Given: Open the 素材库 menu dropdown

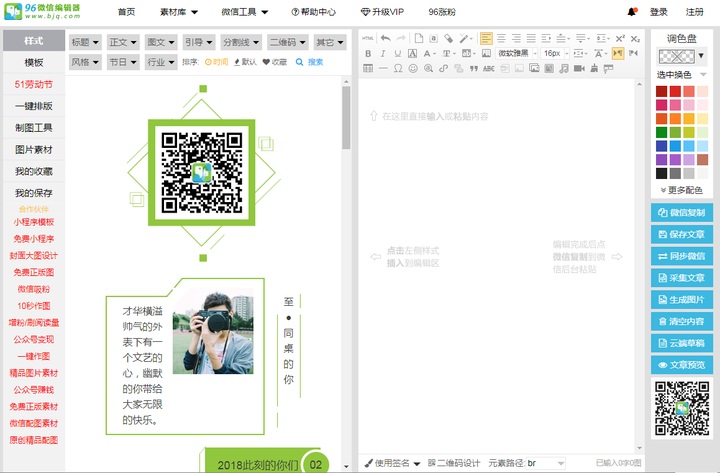Looking at the screenshot, I should click(179, 12).
